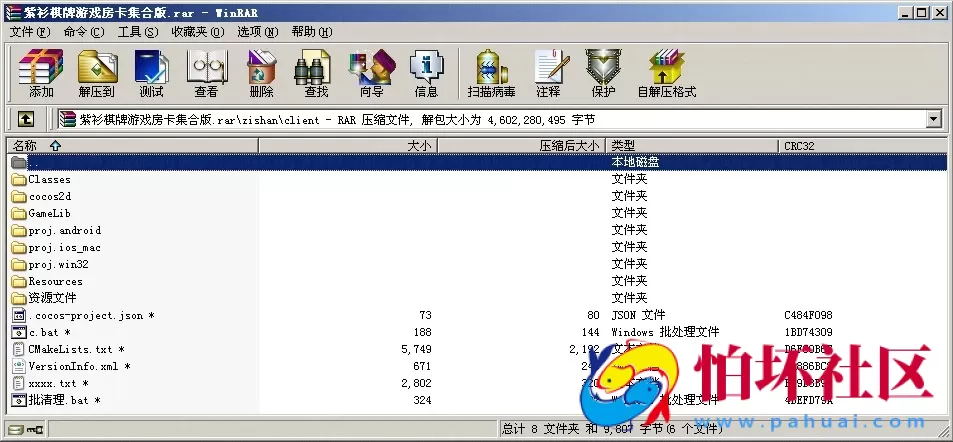Open the 信息 (Info) toolbar icon
The height and width of the screenshot is (442, 953).
click(x=426, y=73)
